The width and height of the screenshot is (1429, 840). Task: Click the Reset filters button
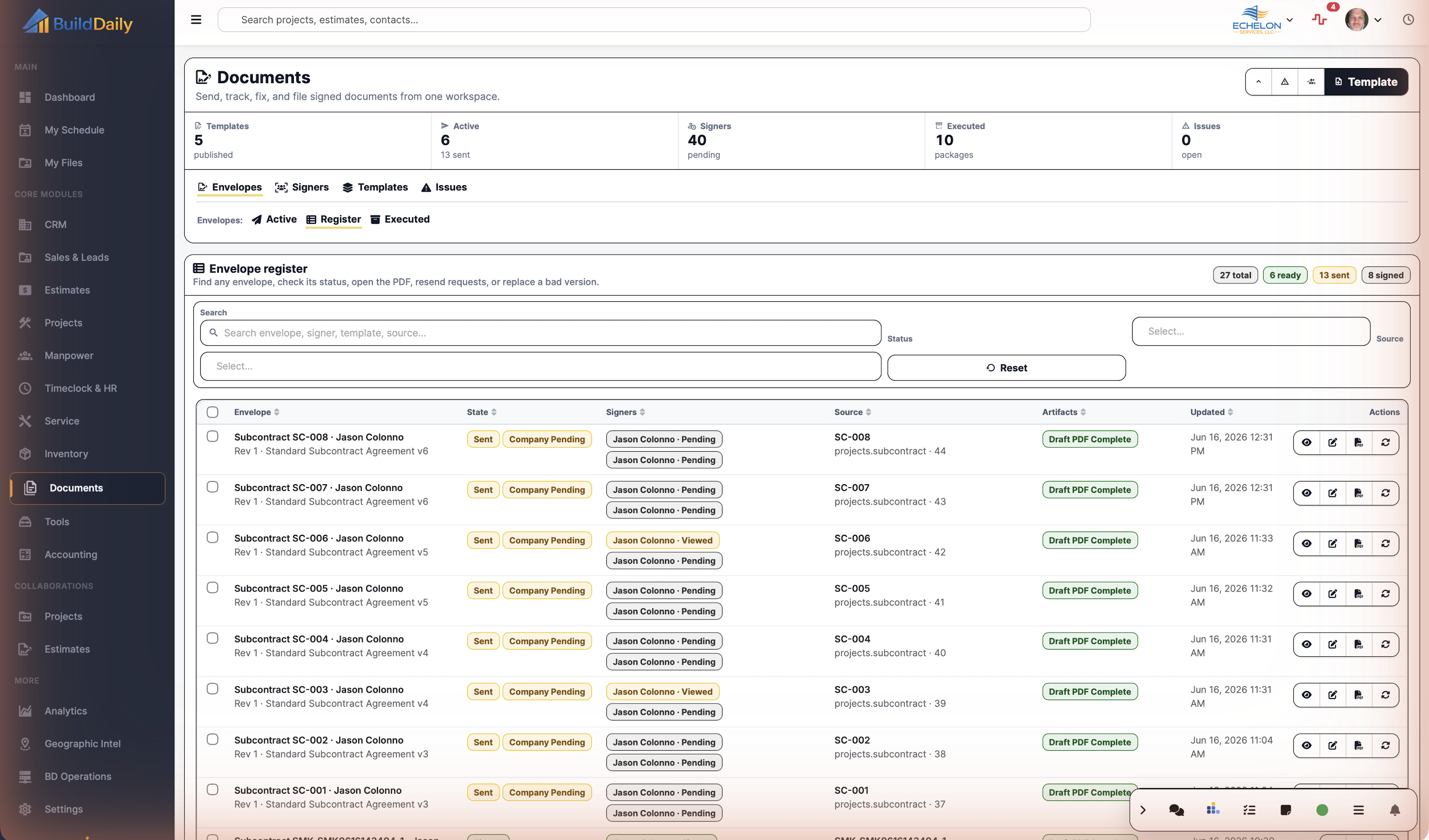click(x=1007, y=368)
